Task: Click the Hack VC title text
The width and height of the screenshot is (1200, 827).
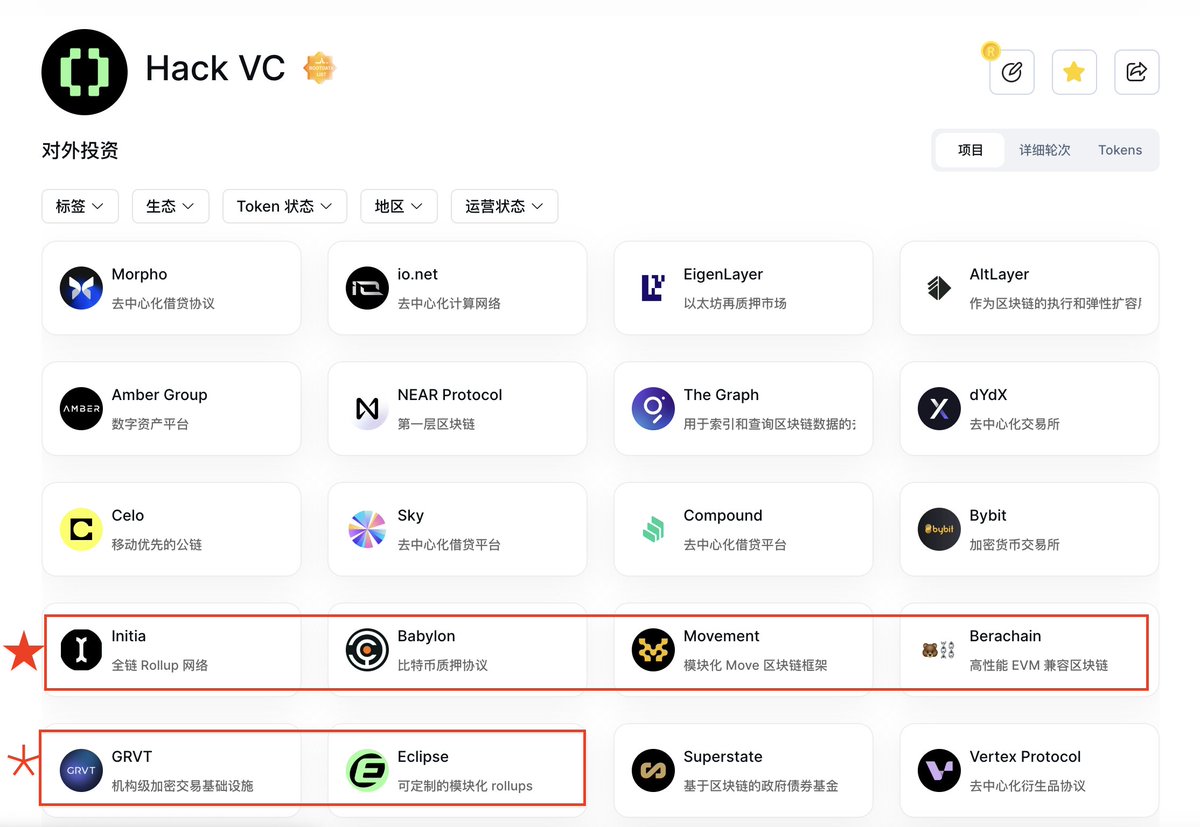Action: pos(215,68)
